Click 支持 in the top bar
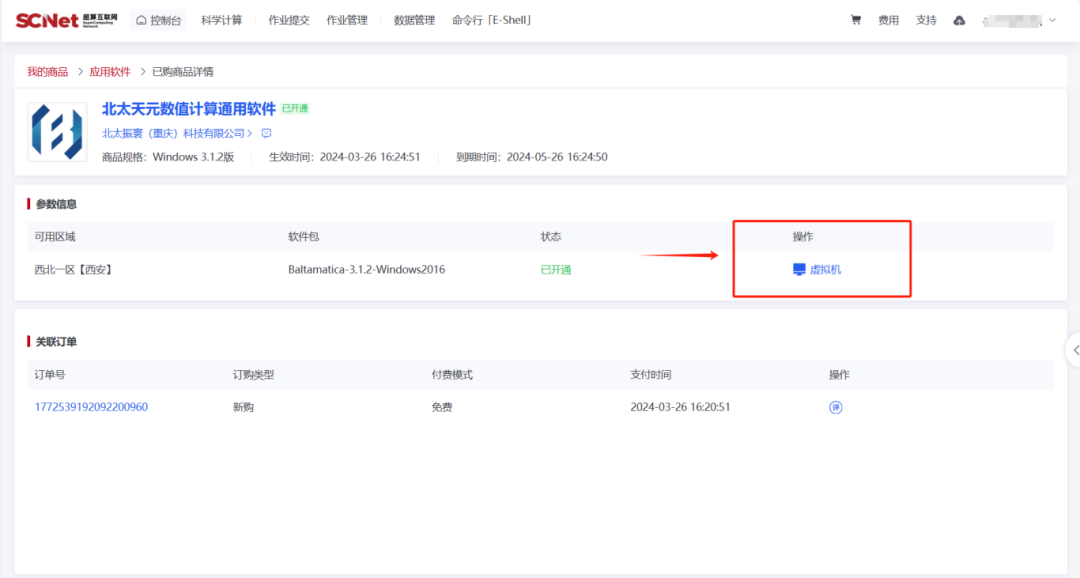This screenshot has height=578, width=1080. click(x=926, y=20)
